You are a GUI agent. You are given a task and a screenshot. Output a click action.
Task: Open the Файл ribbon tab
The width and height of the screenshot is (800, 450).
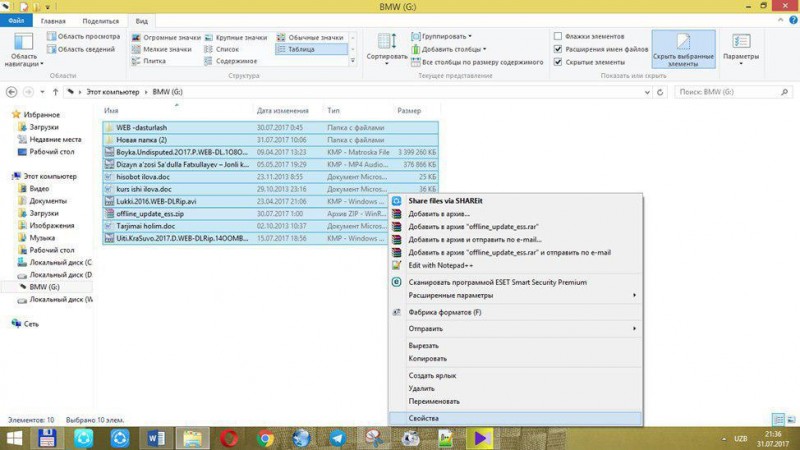(x=16, y=21)
